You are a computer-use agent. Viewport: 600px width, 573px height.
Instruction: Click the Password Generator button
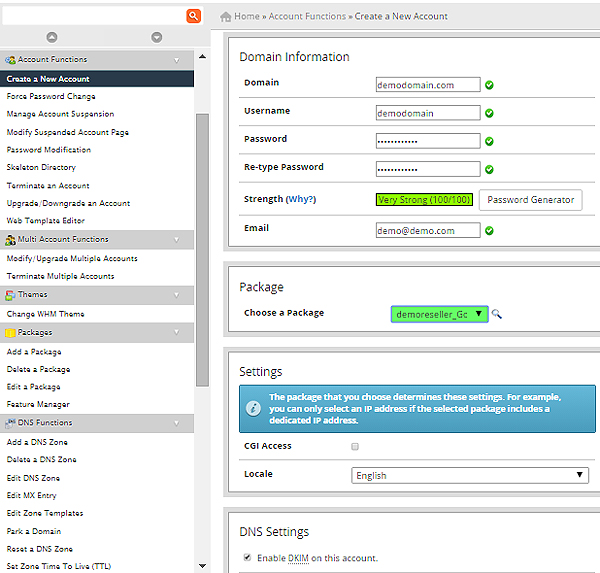[530, 199]
